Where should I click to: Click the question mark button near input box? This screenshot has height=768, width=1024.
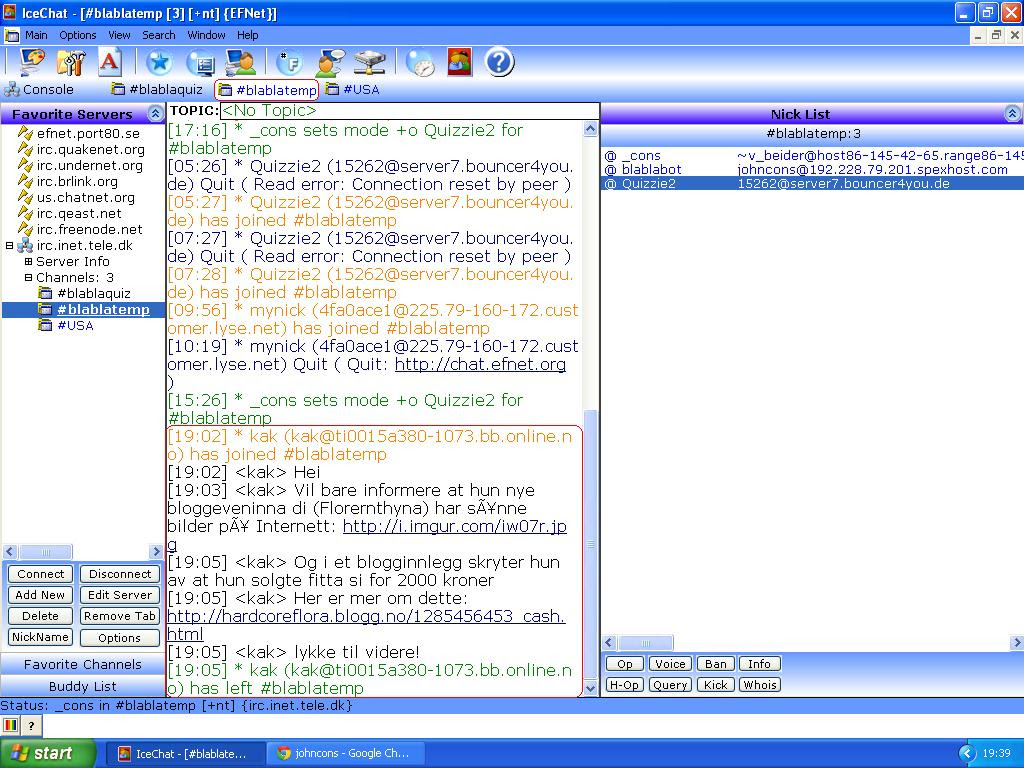pyautogui.click(x=31, y=725)
